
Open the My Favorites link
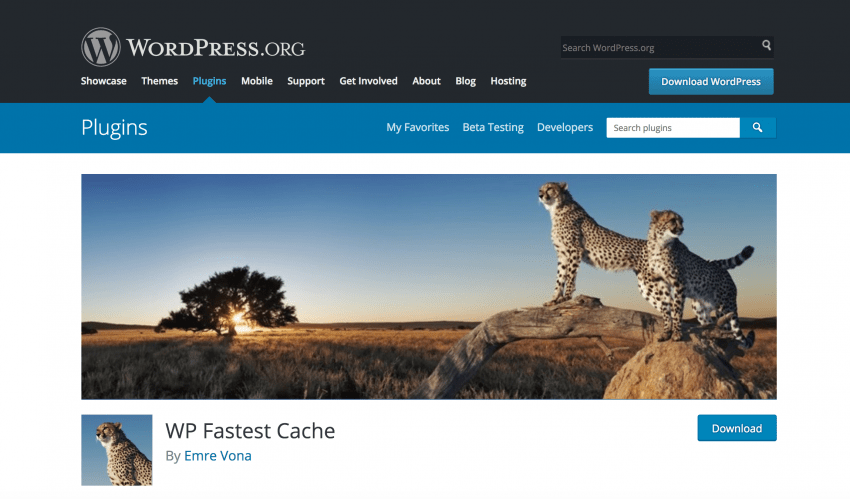417,127
